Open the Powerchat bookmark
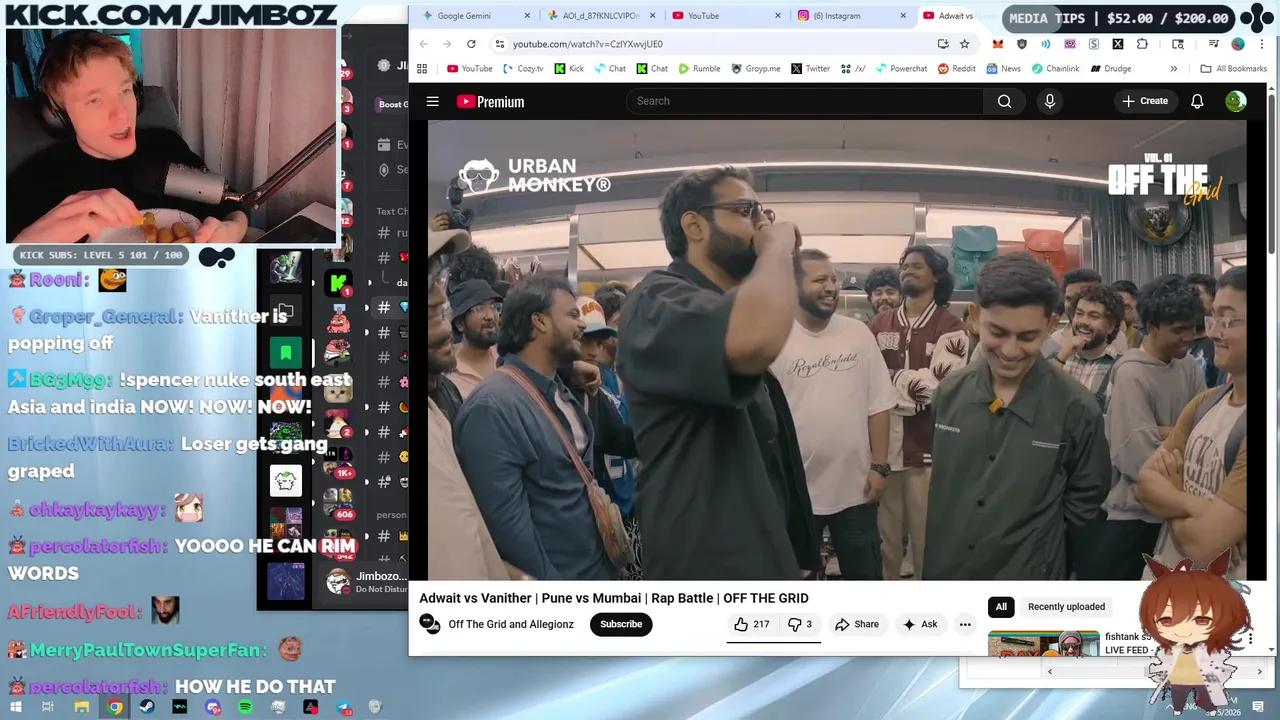This screenshot has width=1280, height=720. click(900, 69)
